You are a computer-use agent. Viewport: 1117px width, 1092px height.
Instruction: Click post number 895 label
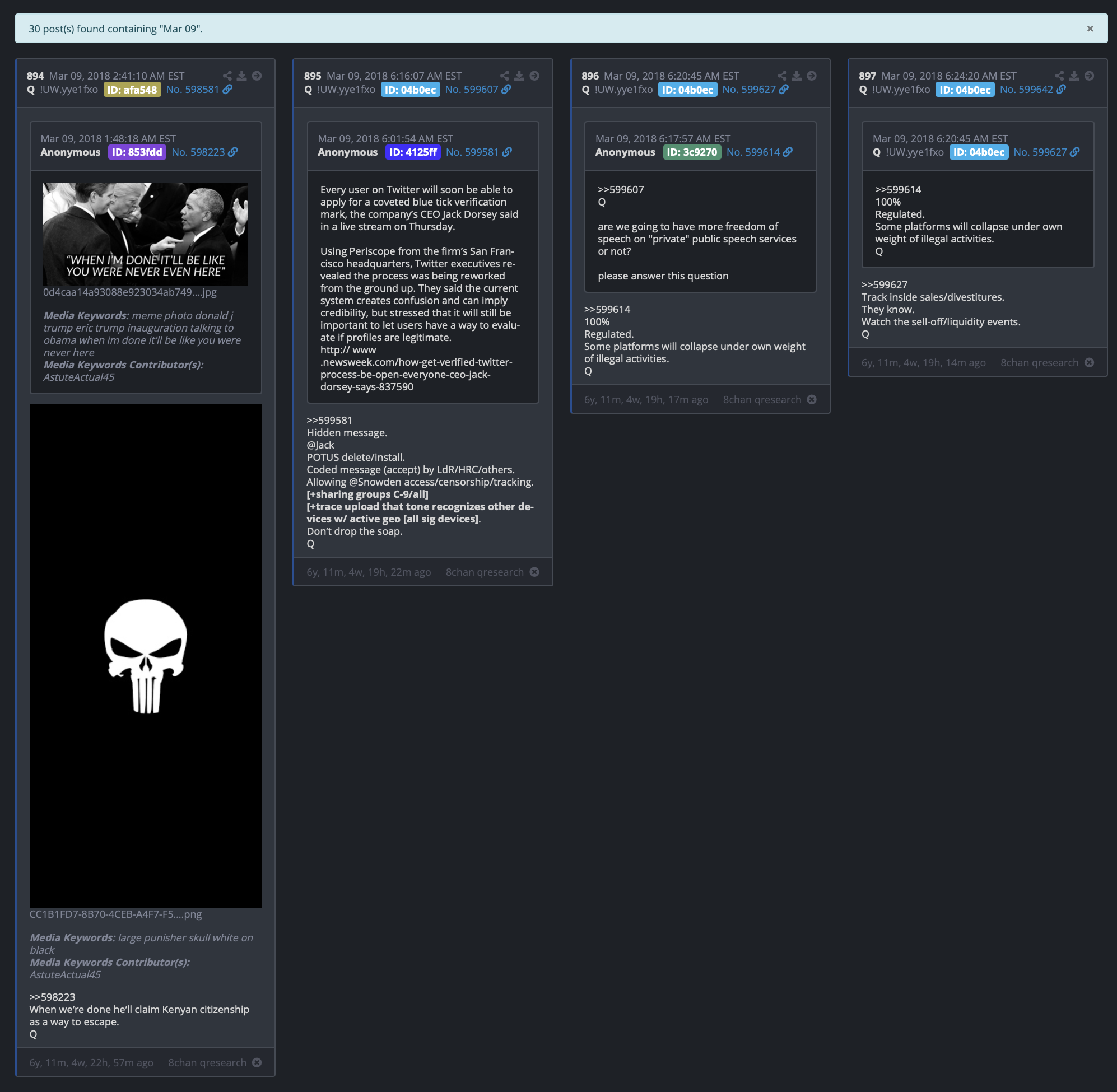[313, 76]
